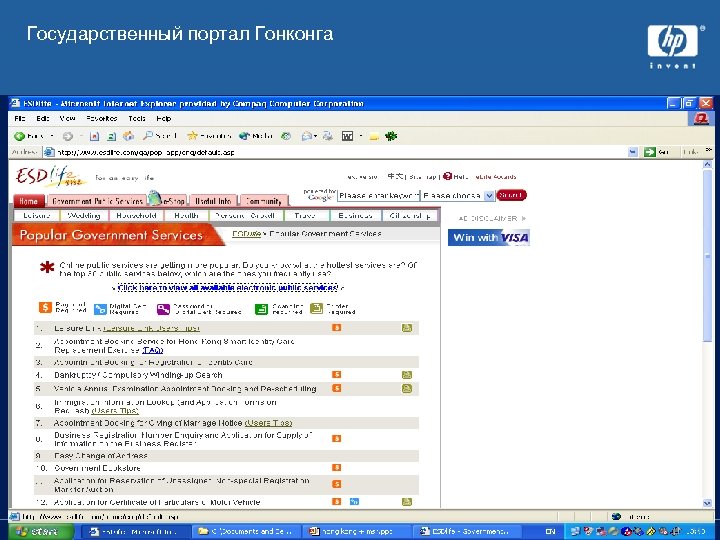Screen dimensions: 720x540
Task: Switch to the hong kong PowerPoint taskbar item
Action: point(356,532)
